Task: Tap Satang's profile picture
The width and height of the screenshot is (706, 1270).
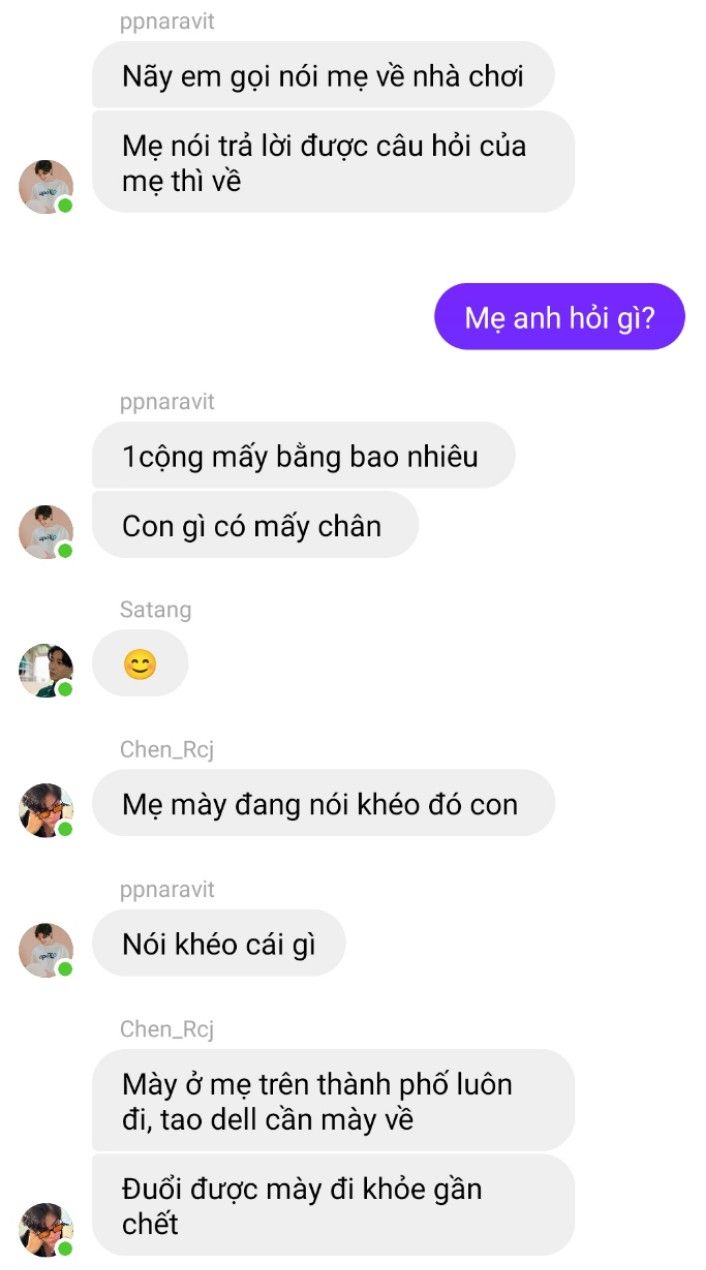Action: click(x=46, y=670)
